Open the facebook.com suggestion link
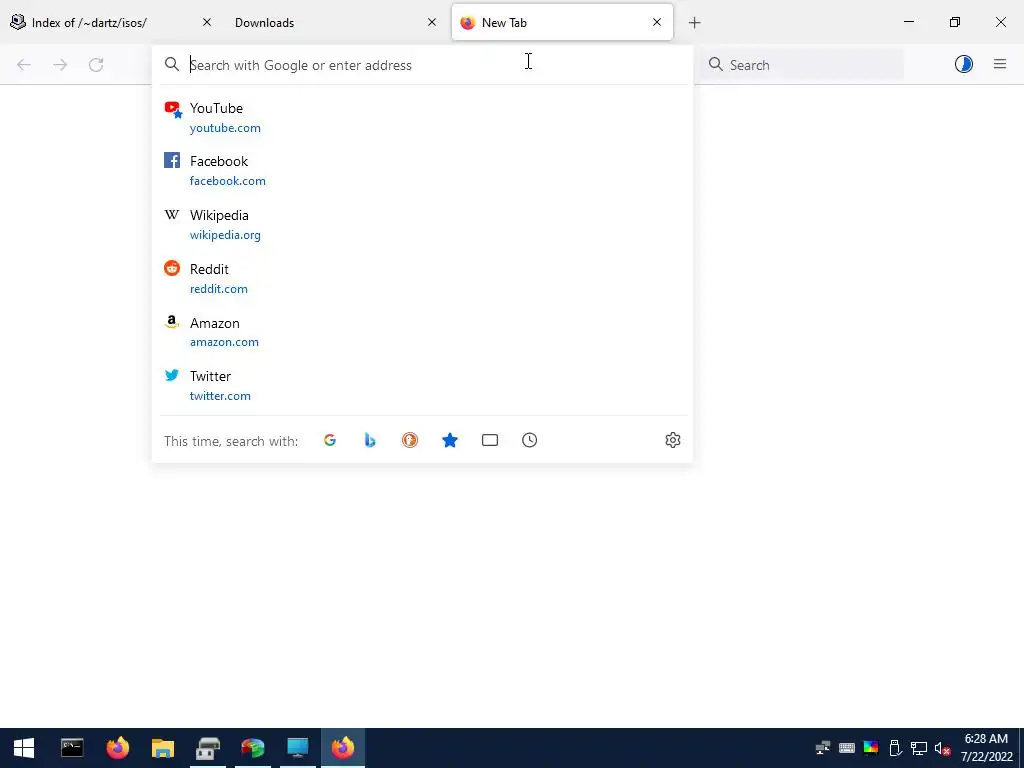This screenshot has height=768, width=1024. tap(228, 181)
